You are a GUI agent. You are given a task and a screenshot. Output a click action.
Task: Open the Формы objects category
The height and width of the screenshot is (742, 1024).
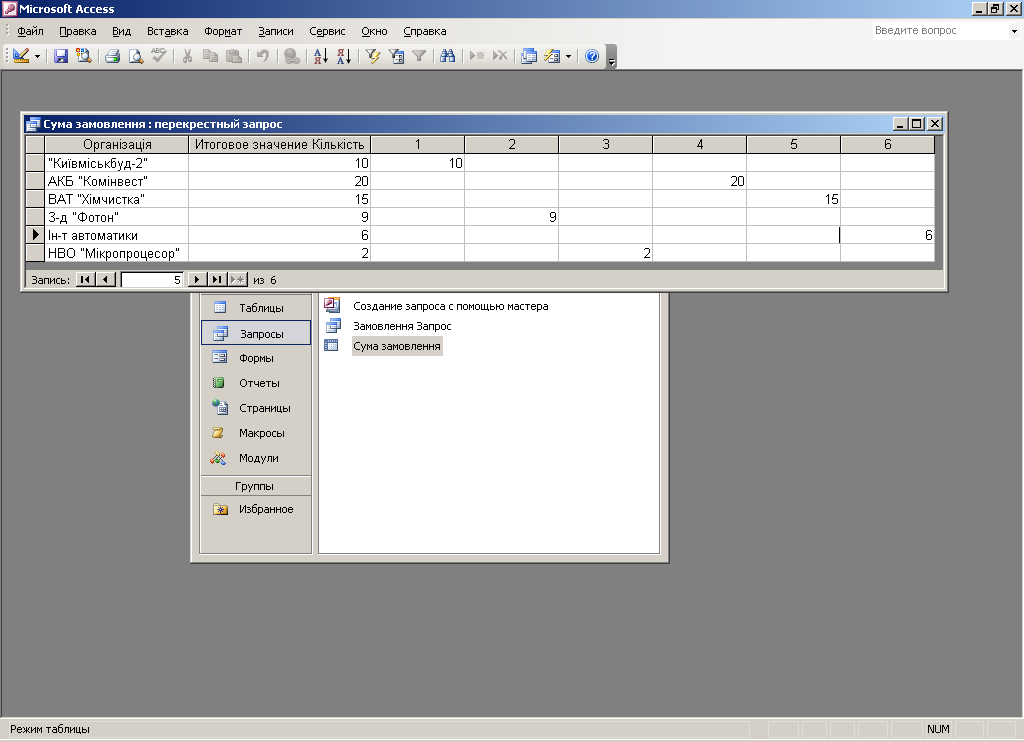point(256,358)
